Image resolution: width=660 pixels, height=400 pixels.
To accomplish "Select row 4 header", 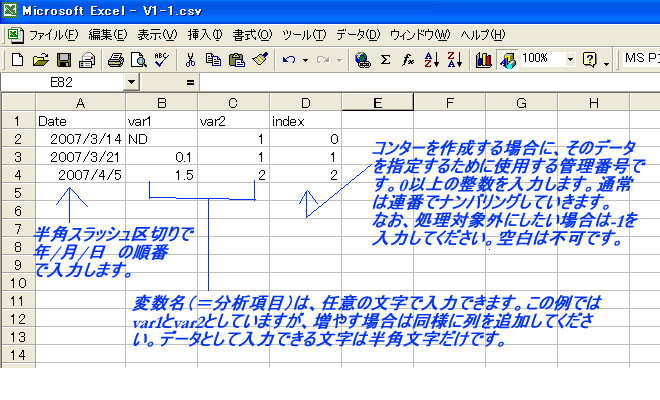I will click(x=17, y=175).
